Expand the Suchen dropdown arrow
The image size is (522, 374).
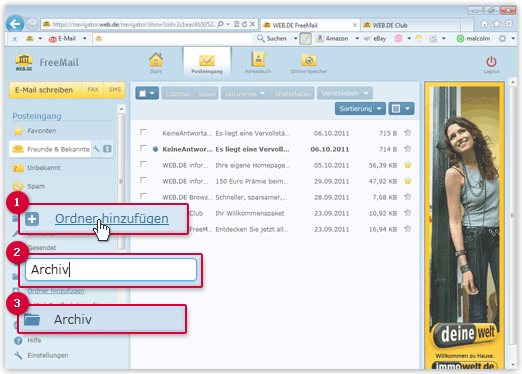click(295, 39)
